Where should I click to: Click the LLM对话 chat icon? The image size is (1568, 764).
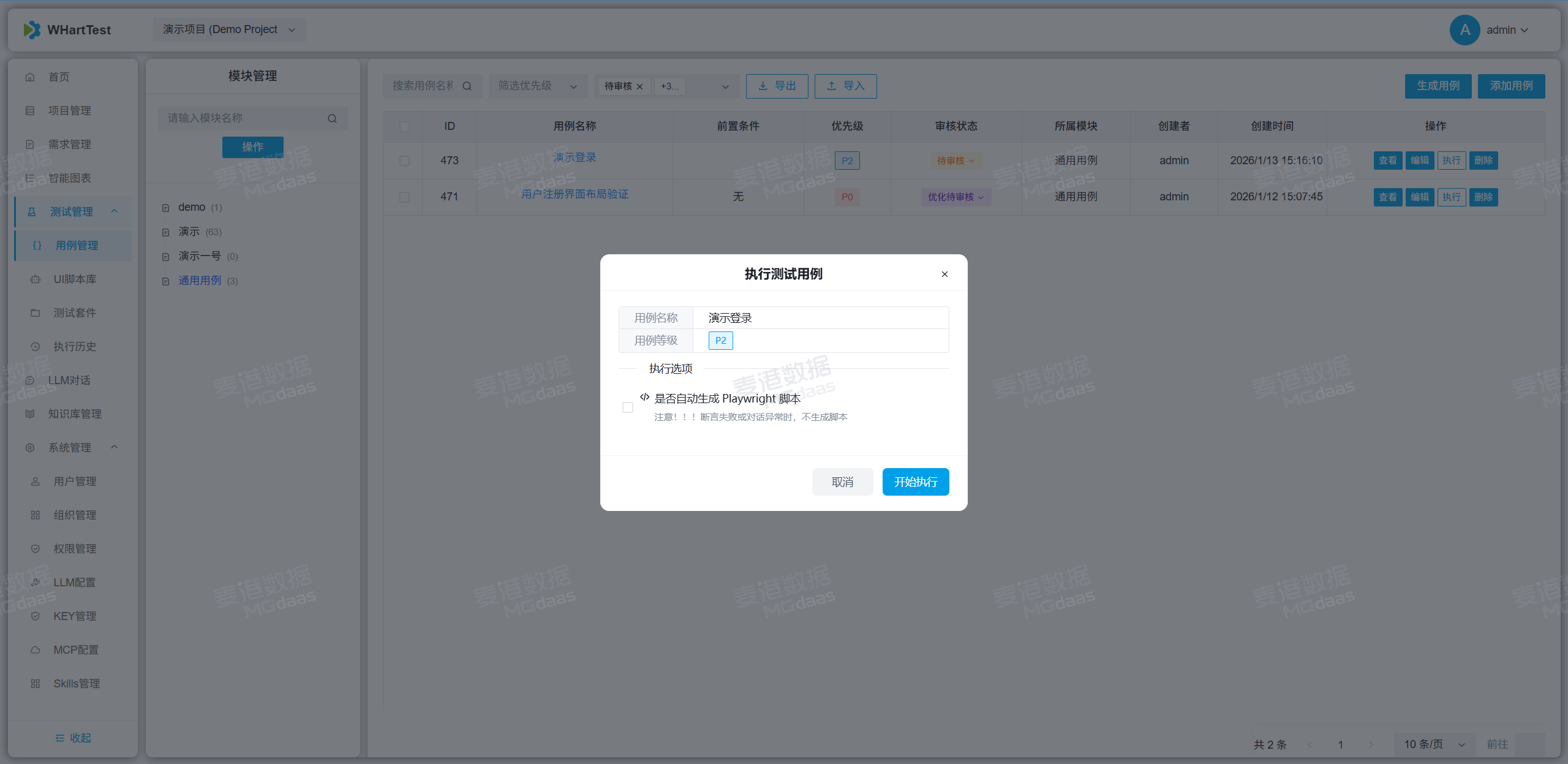30,380
